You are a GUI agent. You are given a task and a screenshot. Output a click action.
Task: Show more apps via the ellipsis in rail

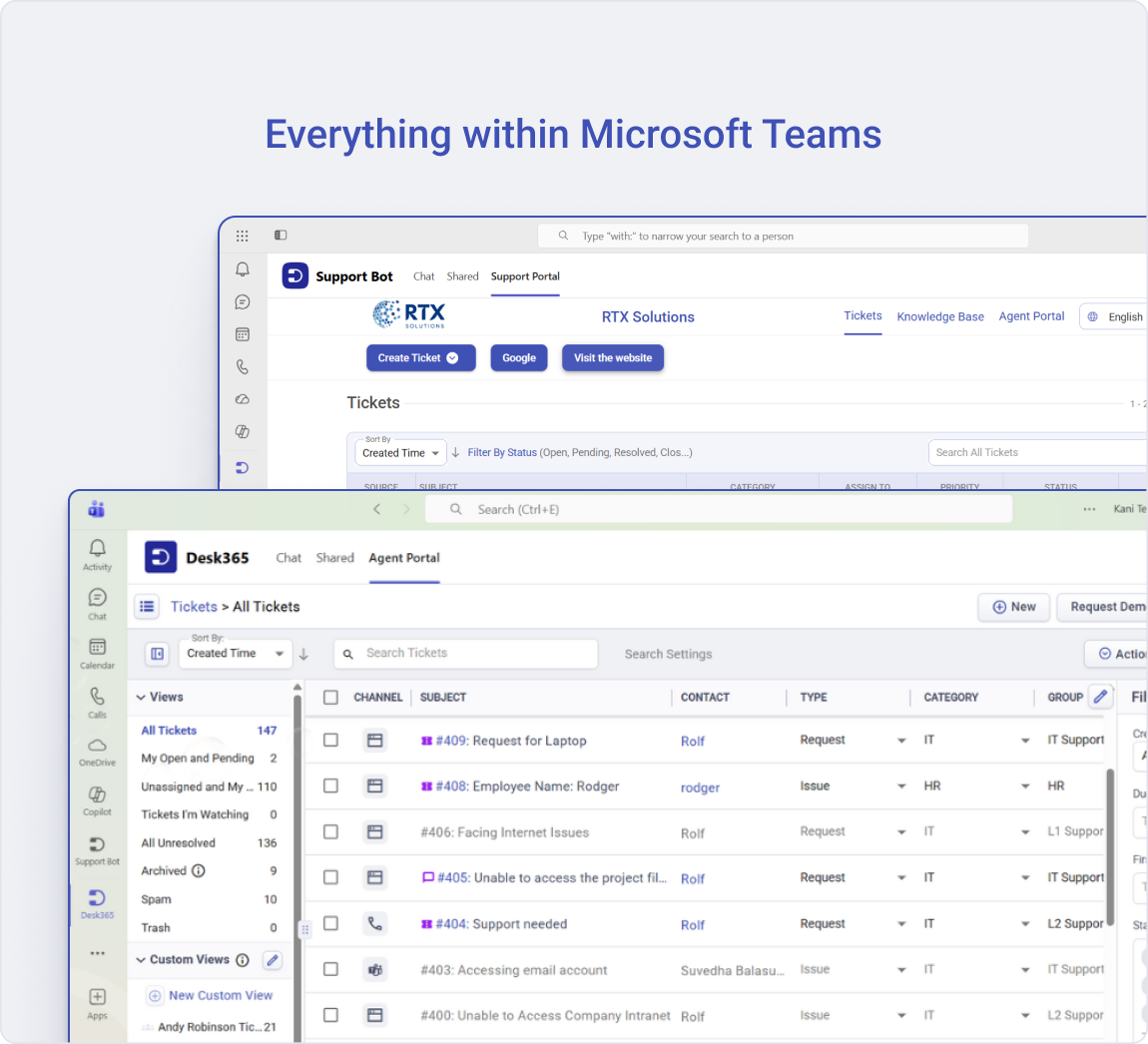pos(98,953)
